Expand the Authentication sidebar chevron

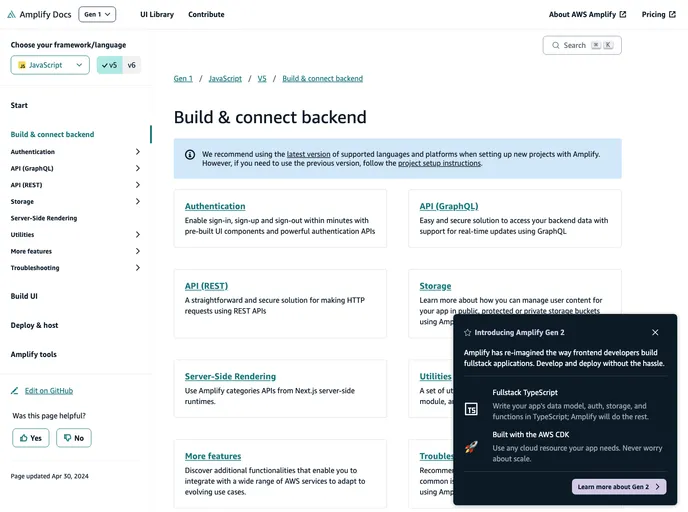(x=138, y=152)
